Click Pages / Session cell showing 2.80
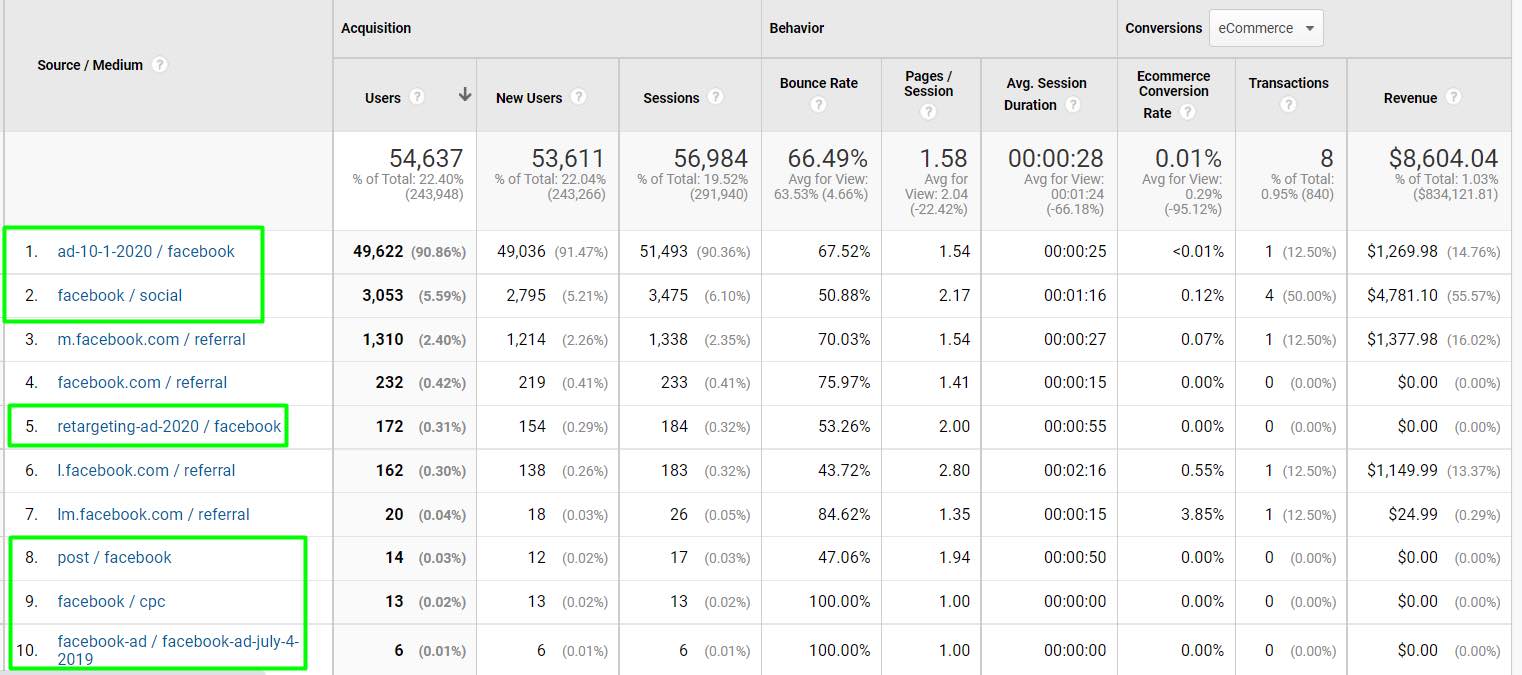The height and width of the screenshot is (675, 1522). tap(955, 470)
